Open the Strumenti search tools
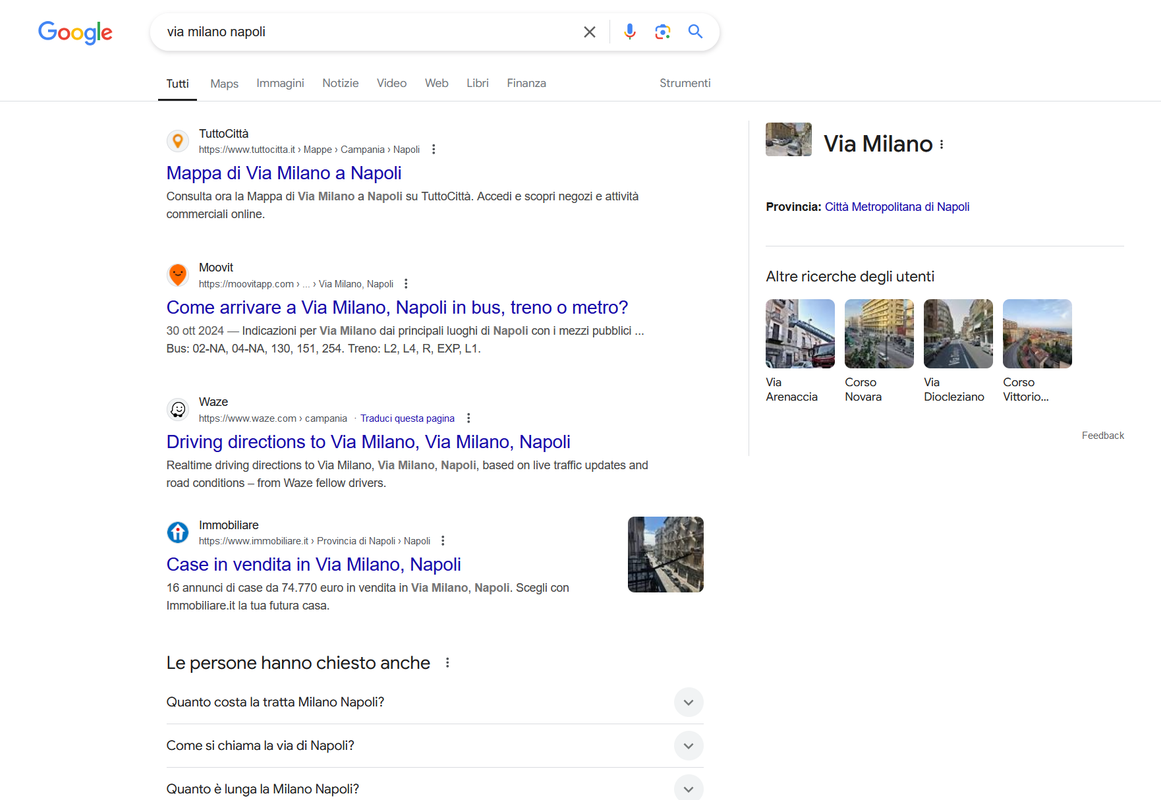Image resolution: width=1161 pixels, height=800 pixels. 685,83
